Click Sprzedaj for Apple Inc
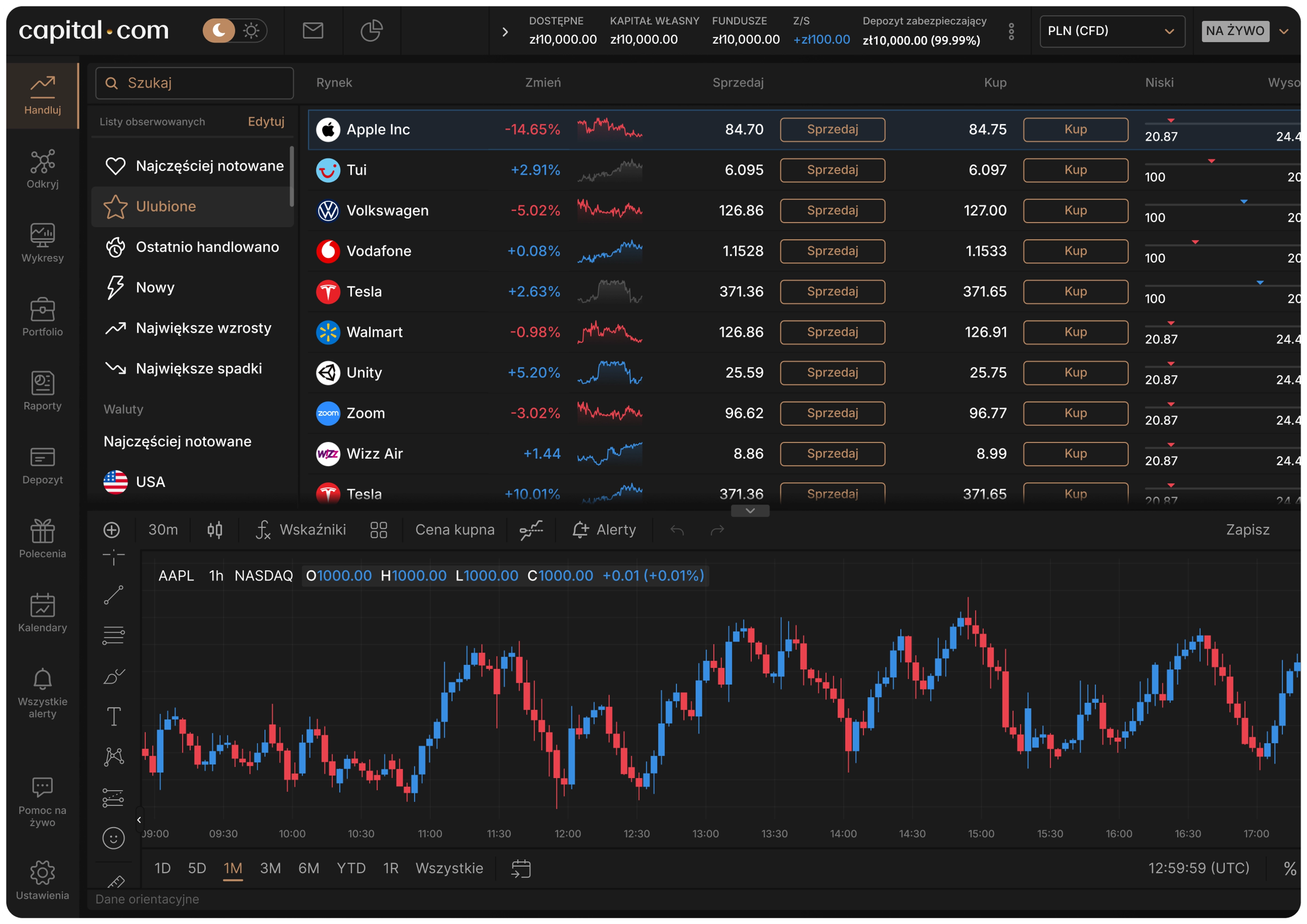1307x924 pixels. 832,130
